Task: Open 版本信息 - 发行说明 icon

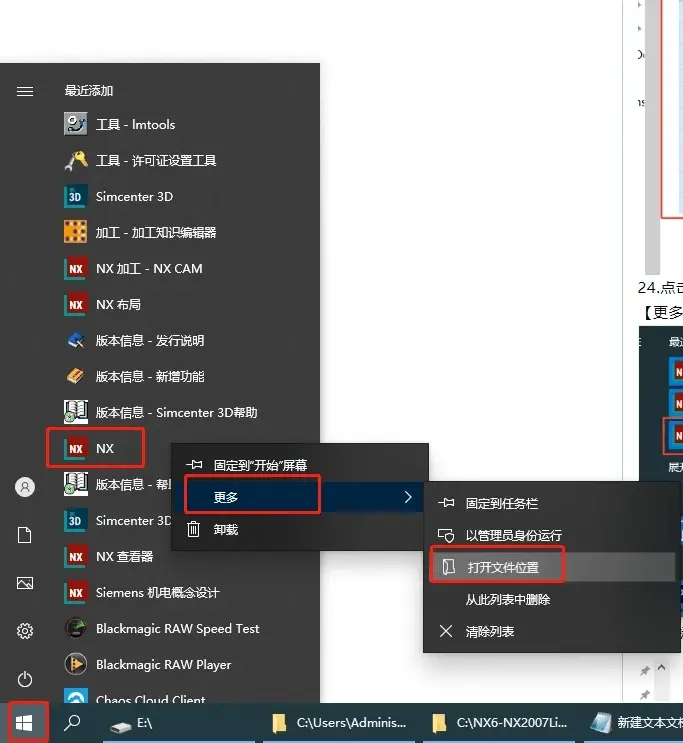Action: click(75, 340)
